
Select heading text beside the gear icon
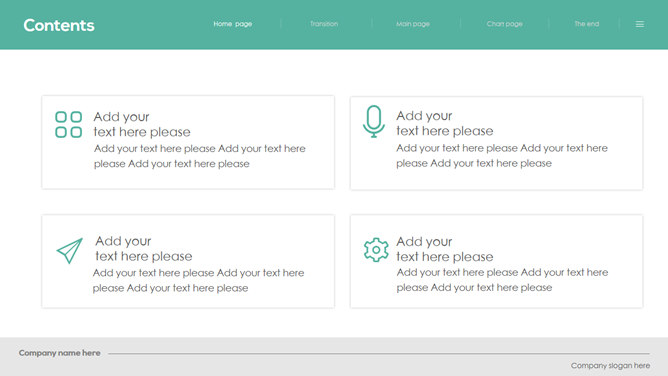tap(445, 249)
